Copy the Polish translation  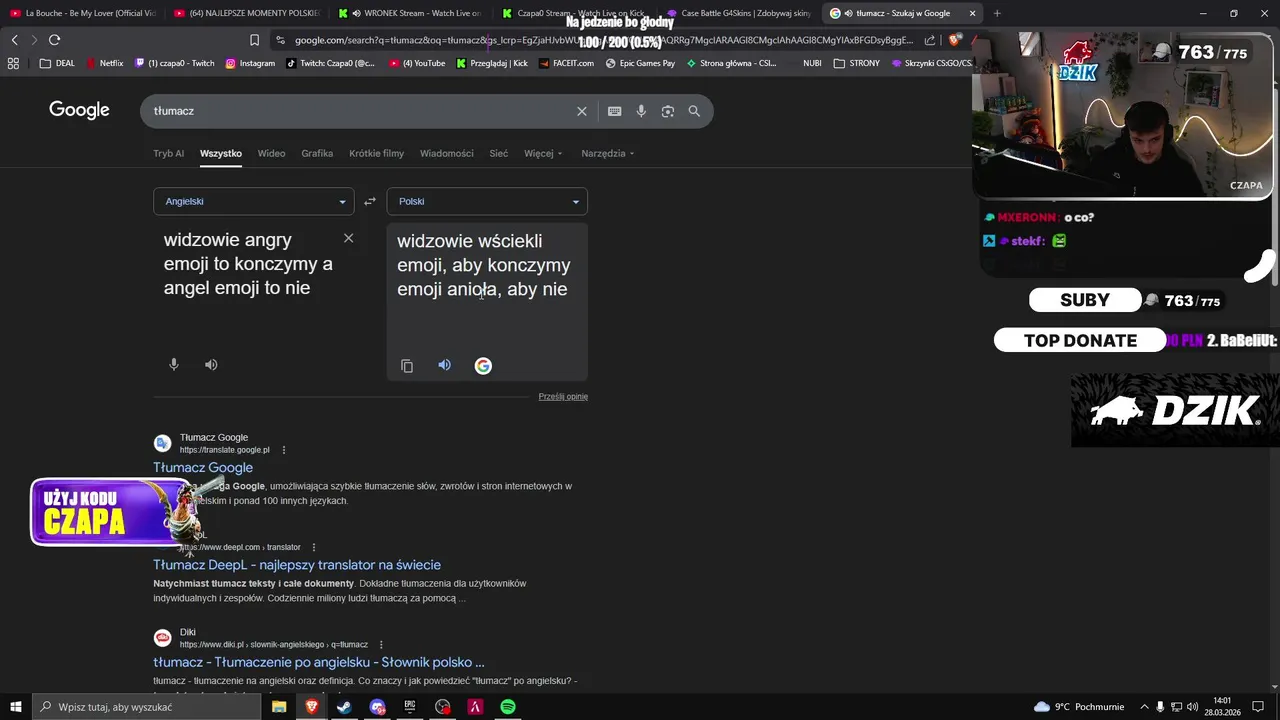[407, 366]
